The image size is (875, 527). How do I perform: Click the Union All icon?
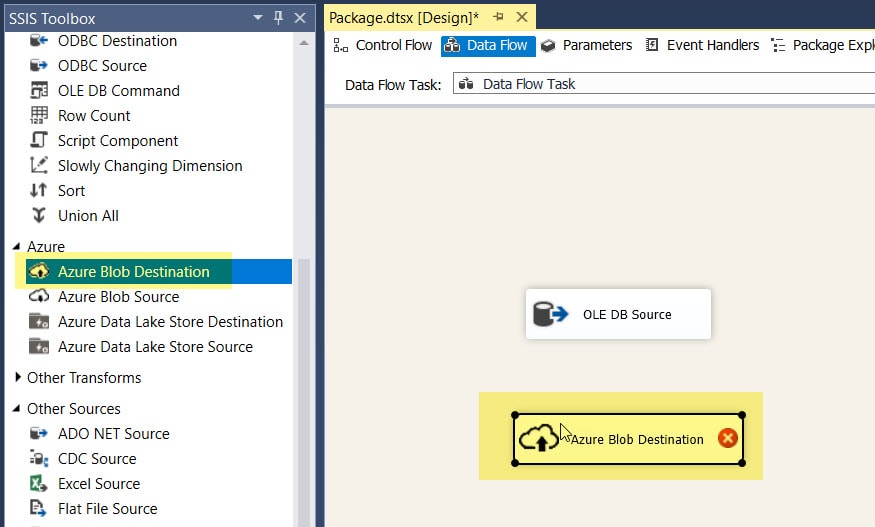(x=39, y=215)
